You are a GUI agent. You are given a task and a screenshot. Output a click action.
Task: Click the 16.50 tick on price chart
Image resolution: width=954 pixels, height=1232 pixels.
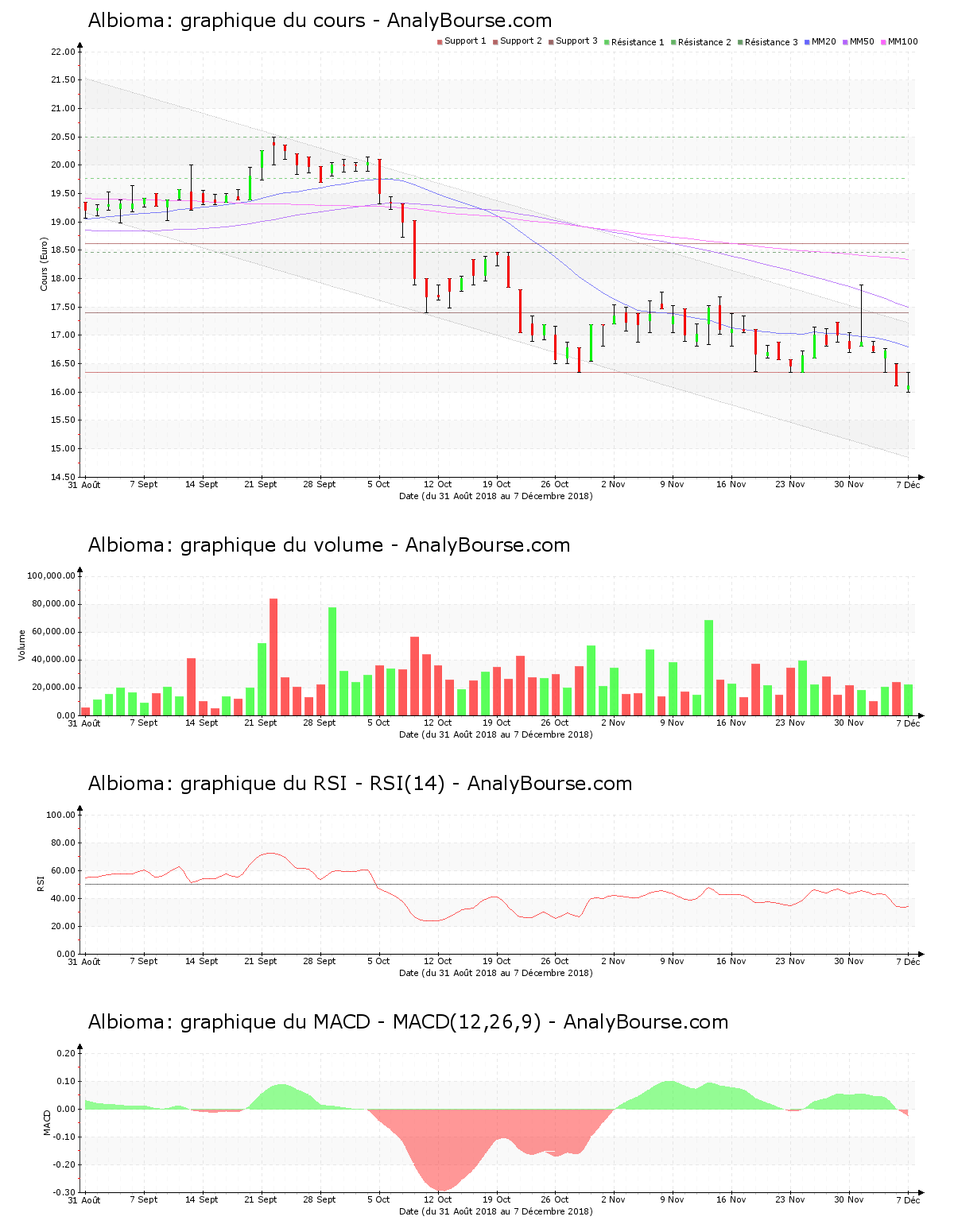pyautogui.click(x=63, y=364)
